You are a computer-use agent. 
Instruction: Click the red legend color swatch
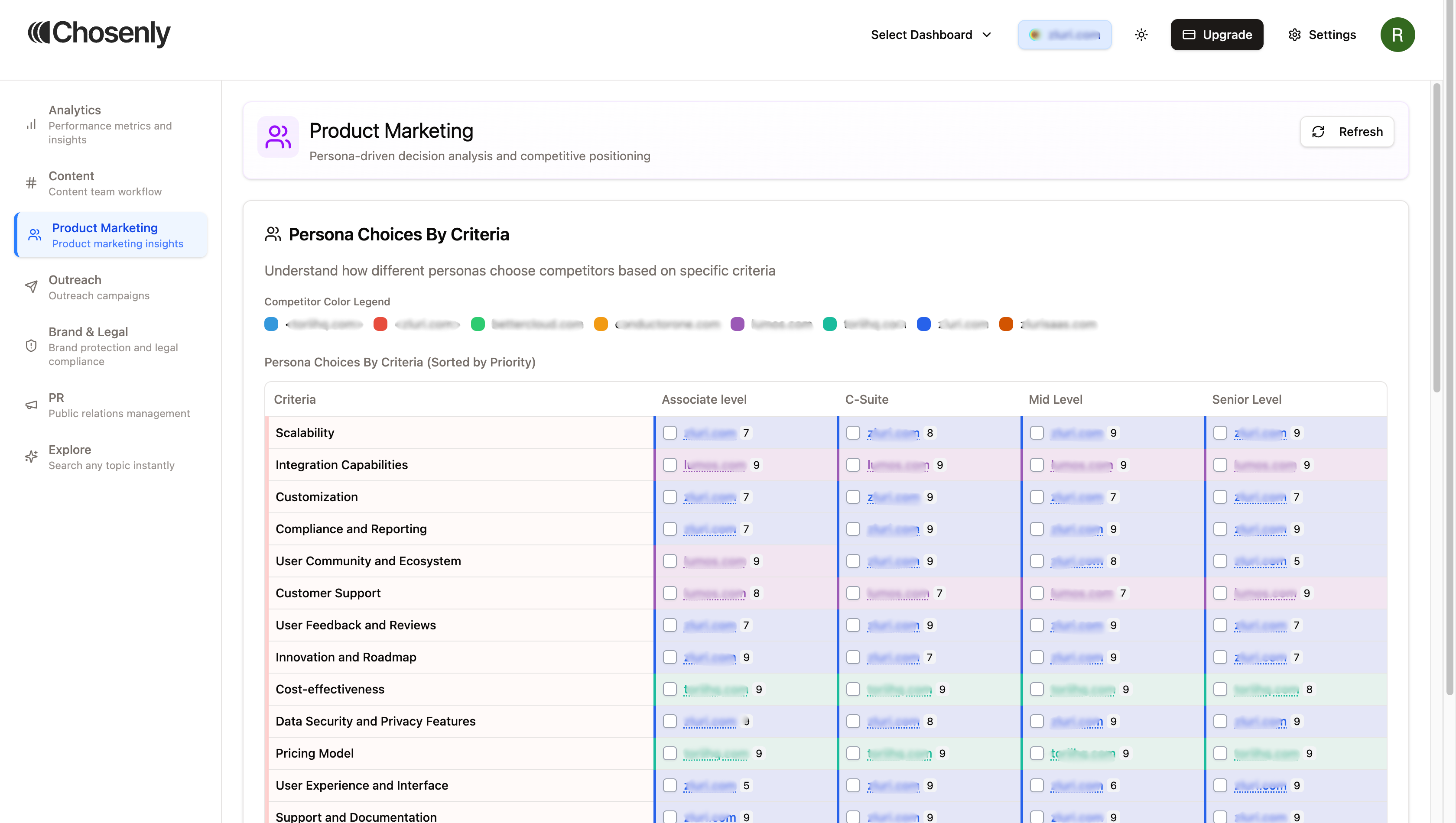click(x=380, y=324)
